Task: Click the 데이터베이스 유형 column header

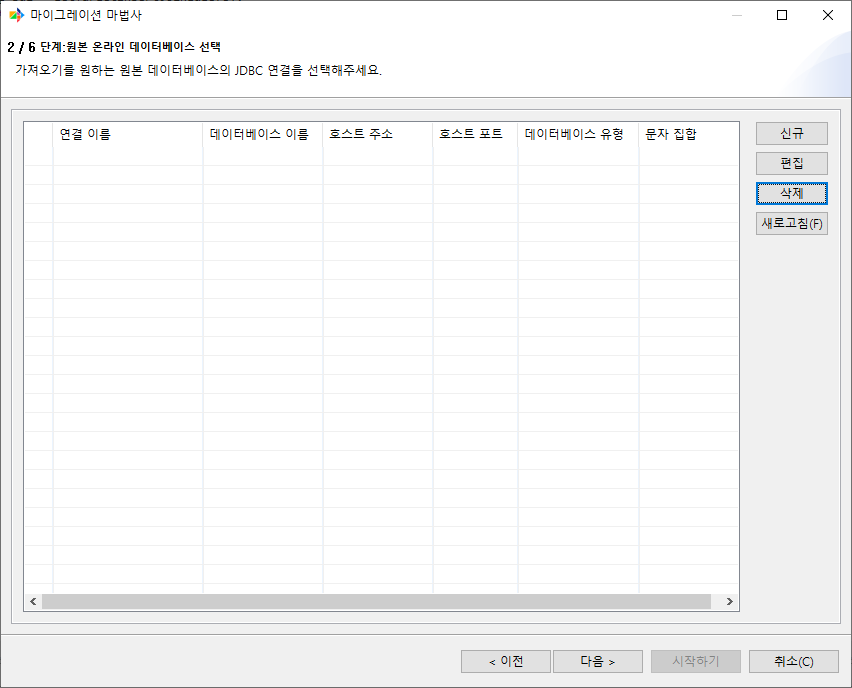Action: click(x=576, y=135)
